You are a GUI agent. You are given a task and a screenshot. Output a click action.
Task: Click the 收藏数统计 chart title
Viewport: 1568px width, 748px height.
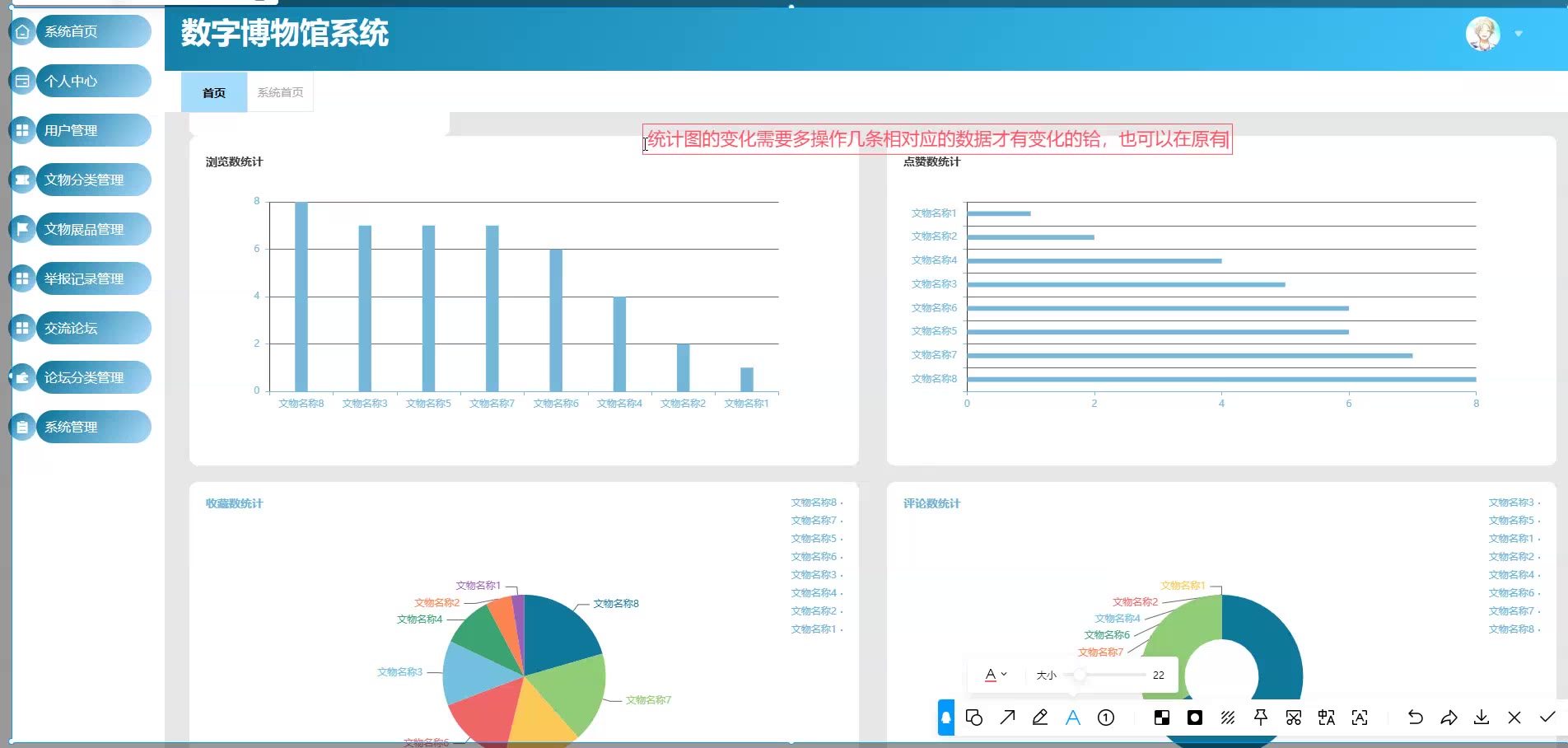(x=234, y=503)
